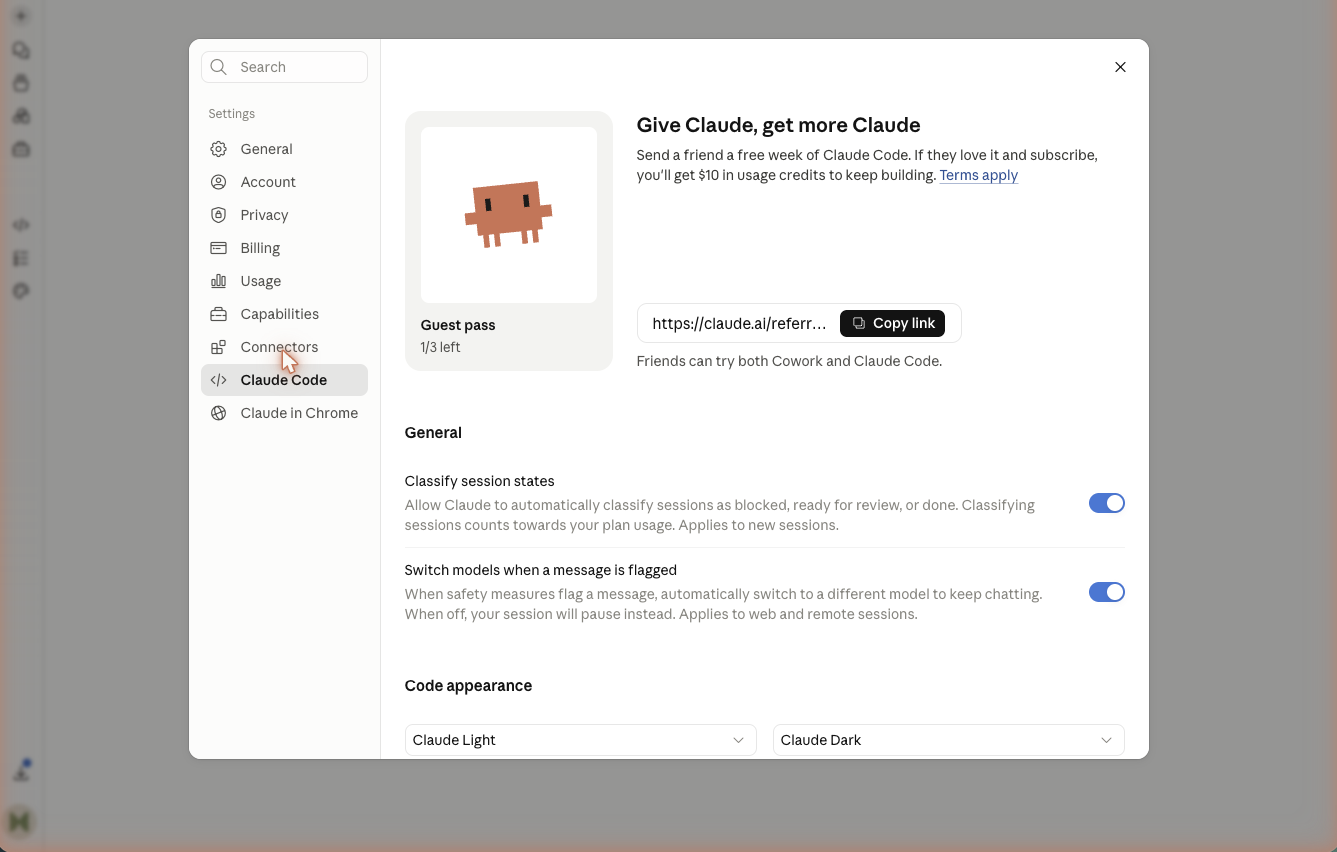
Task: Click the "Give Claude, get more Claude" heading
Action: (x=778, y=125)
